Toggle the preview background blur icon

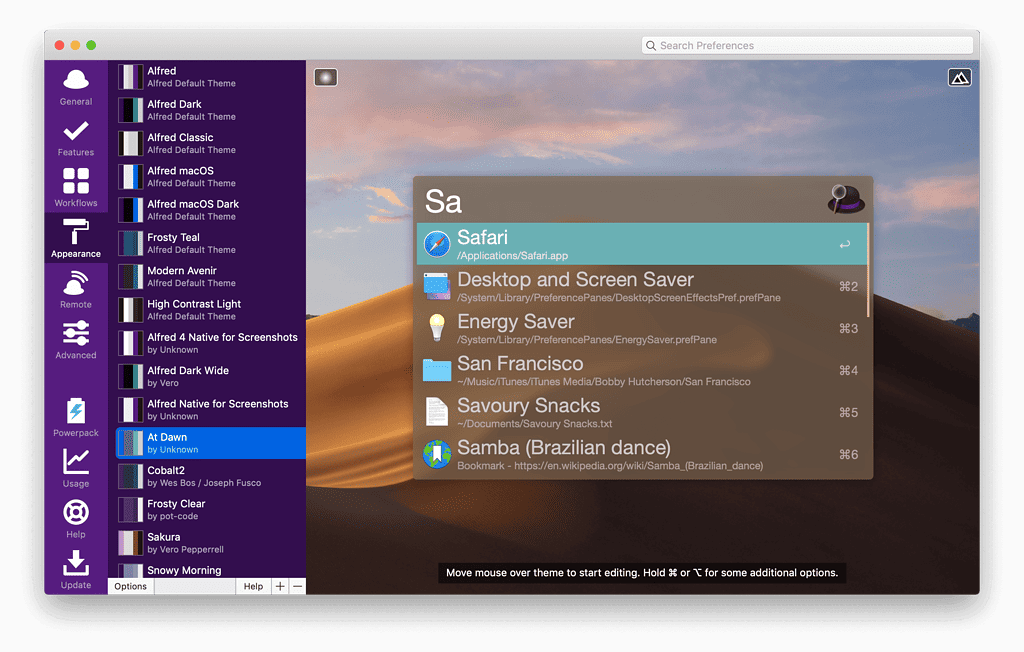326,78
